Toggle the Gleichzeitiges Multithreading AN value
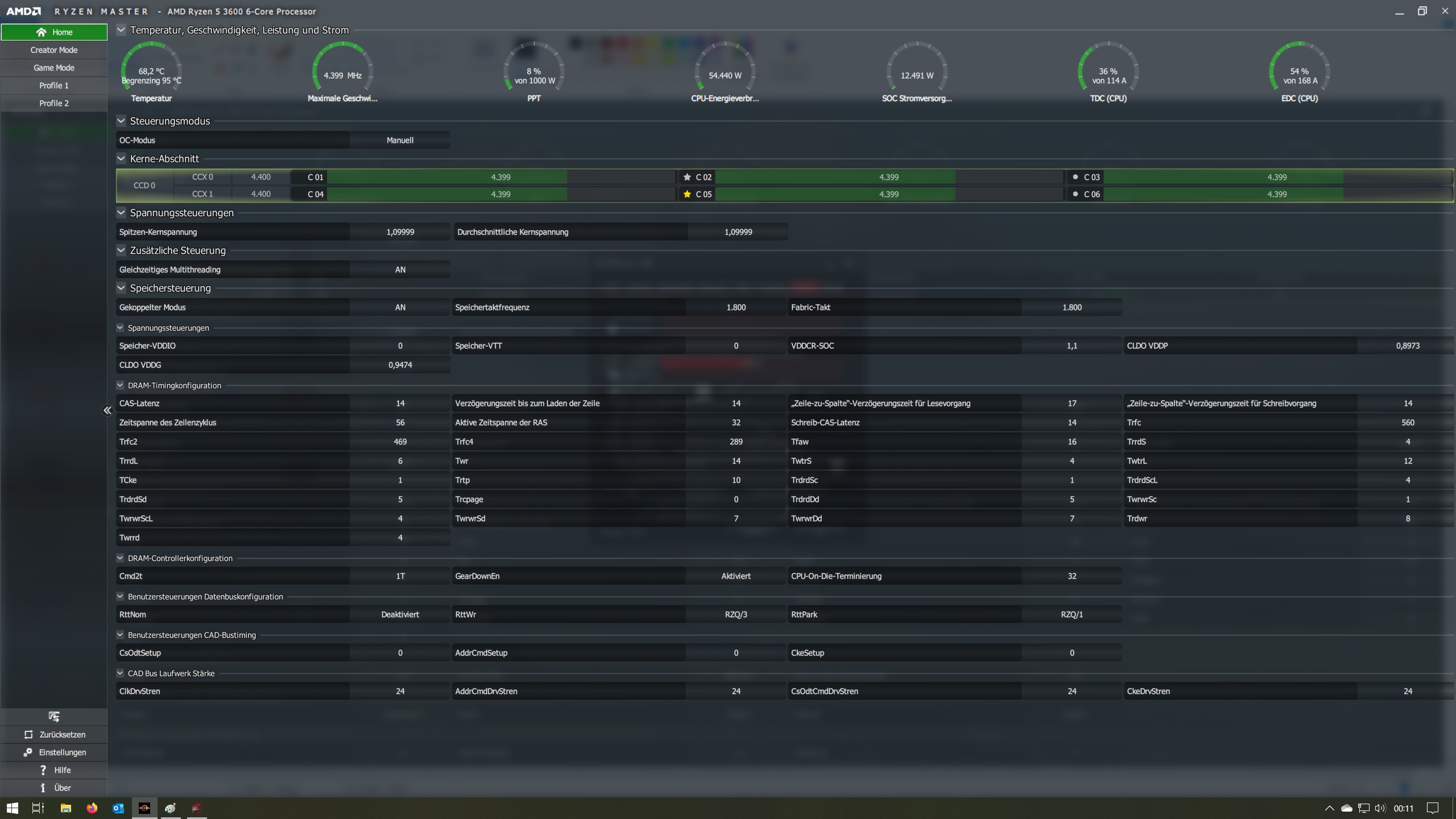Viewport: 1456px width, 819px height. (400, 270)
